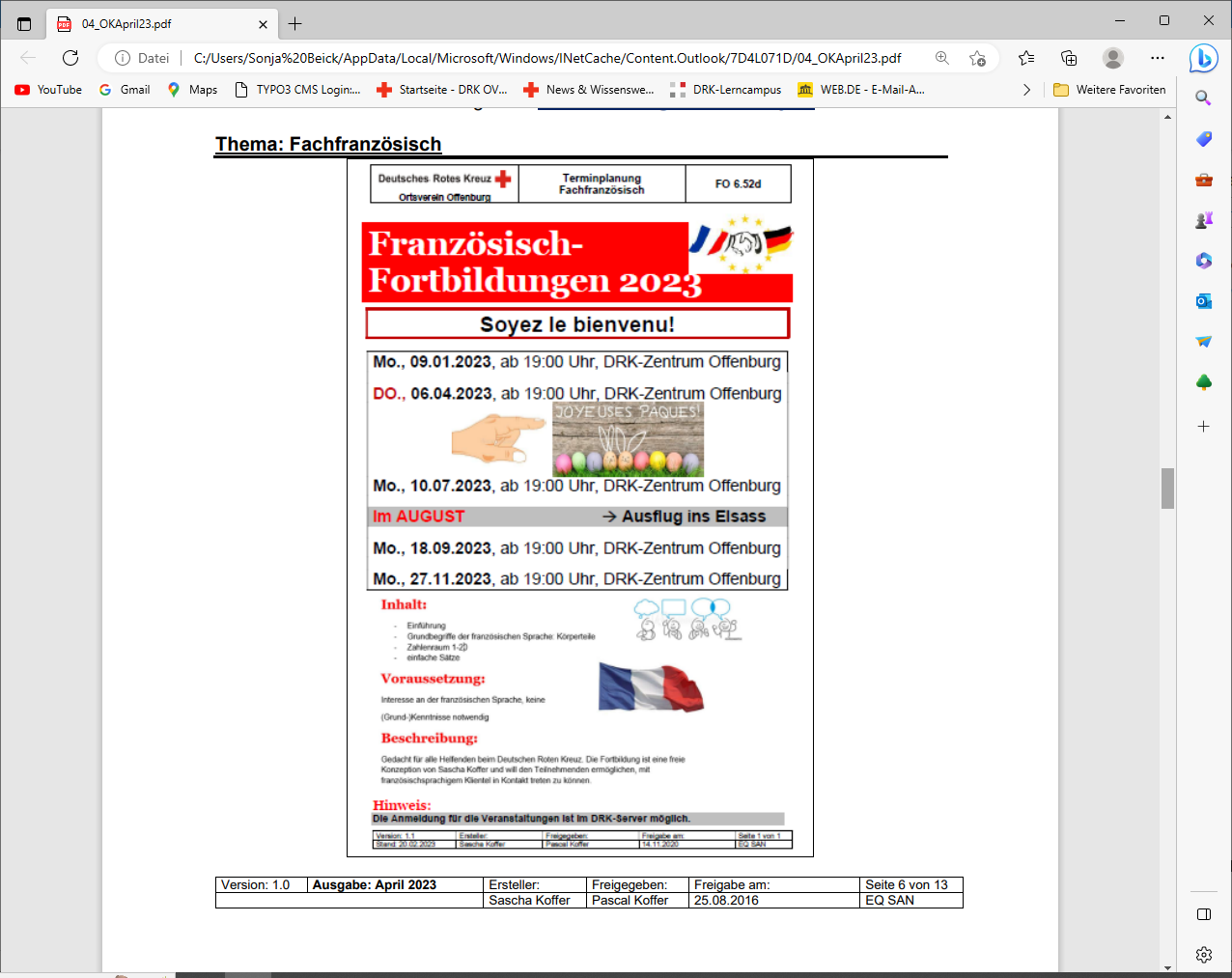This screenshot has height=978, width=1232.
Task: Open the Maps bookmark
Action: [192, 90]
